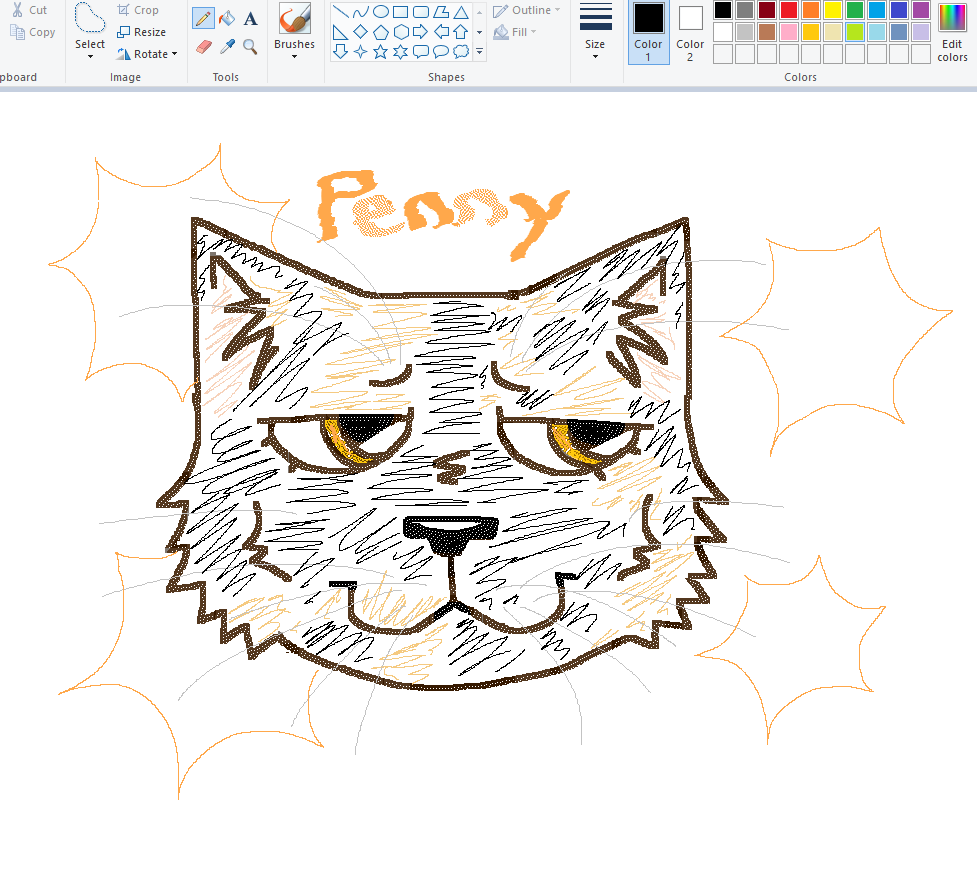This screenshot has width=977, height=873.
Task: Choose the Pentagon shape
Action: coord(381,32)
